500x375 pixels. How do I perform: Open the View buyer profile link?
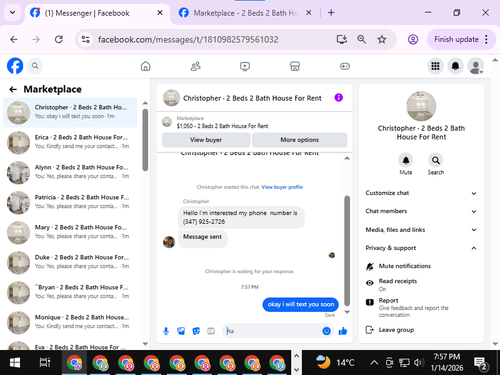point(282,187)
